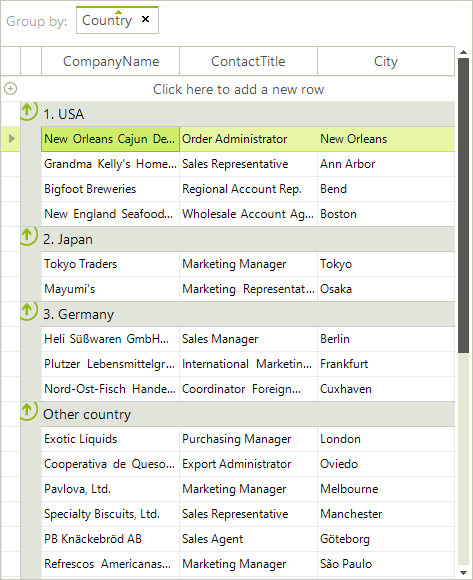Select the PB Knäckebröd AB cell
The height and width of the screenshot is (580, 473).
(110, 539)
